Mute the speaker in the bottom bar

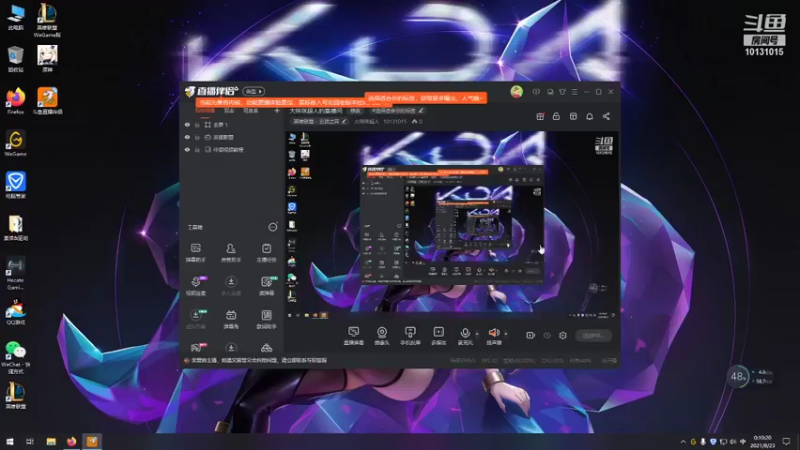pyautogui.click(x=493, y=333)
